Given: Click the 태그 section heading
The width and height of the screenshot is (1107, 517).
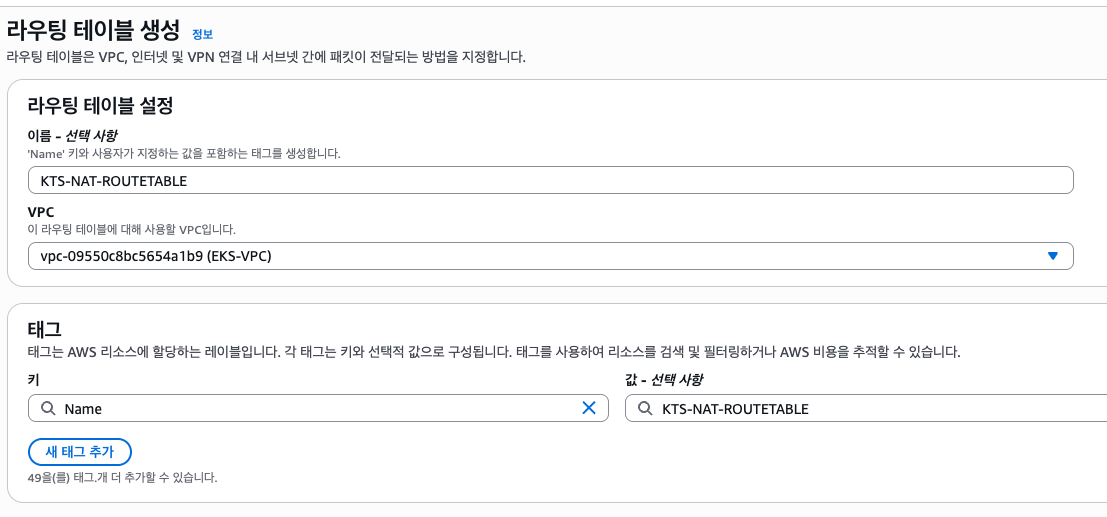Looking at the screenshot, I should (x=44, y=328).
